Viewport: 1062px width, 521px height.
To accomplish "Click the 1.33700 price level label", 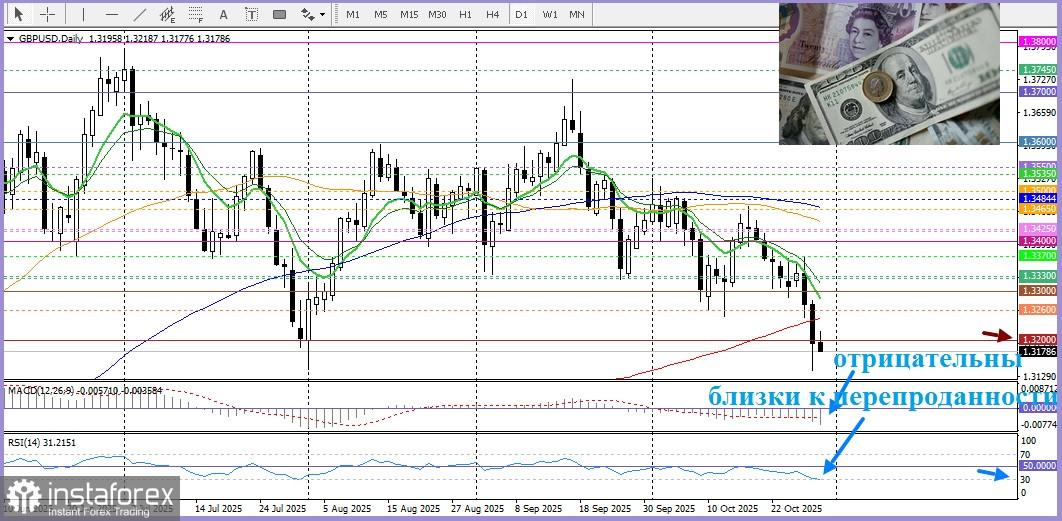I will (1038, 256).
